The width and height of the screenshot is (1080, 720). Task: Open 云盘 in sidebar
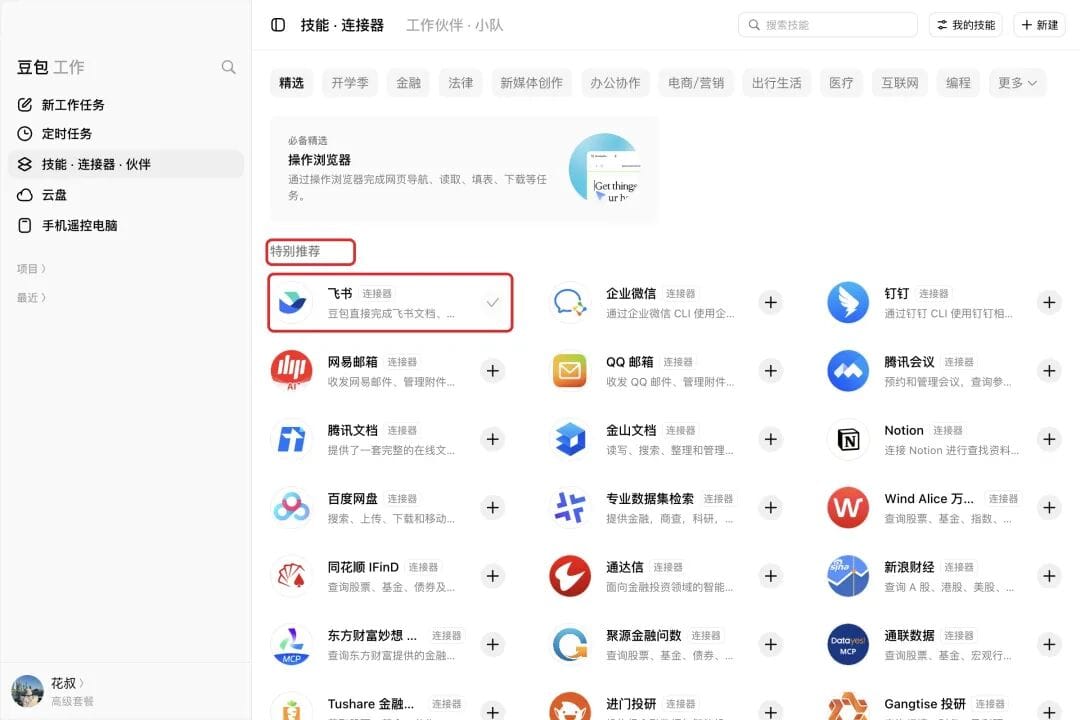click(126, 195)
